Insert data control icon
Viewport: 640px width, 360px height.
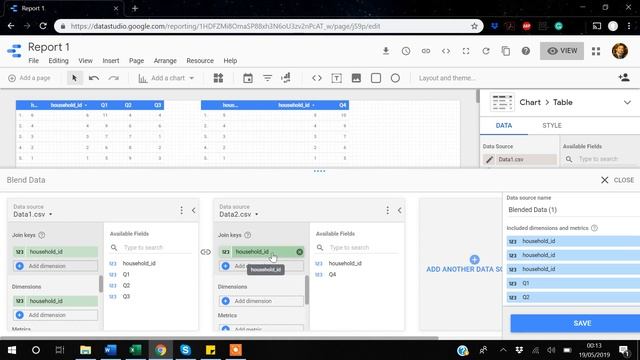pyautogui.click(x=286, y=78)
